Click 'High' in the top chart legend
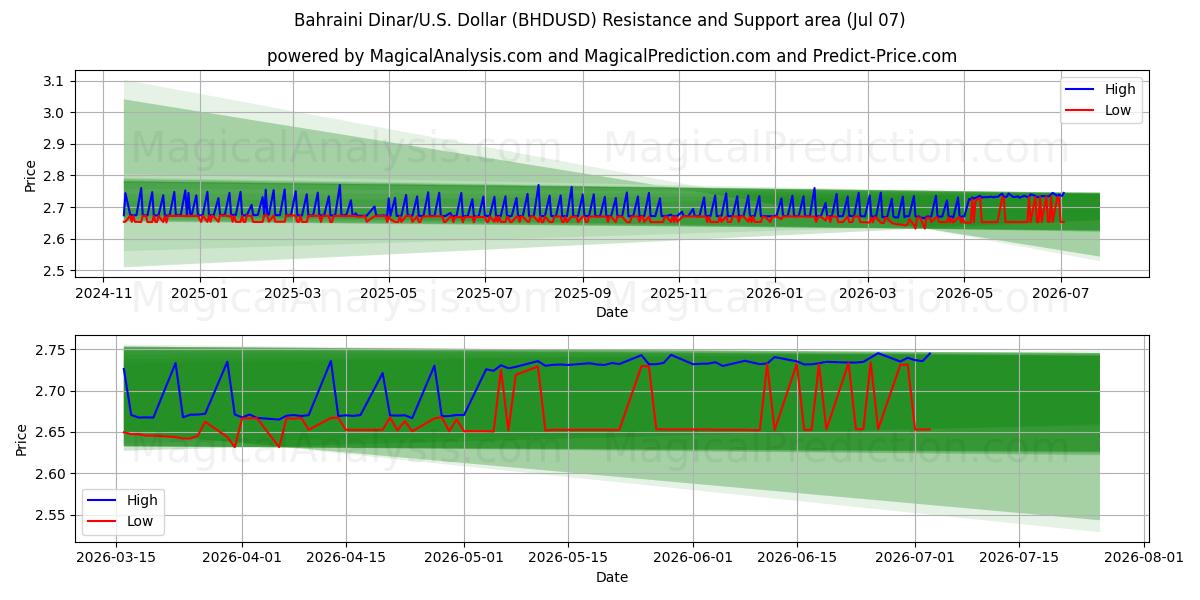 [x=1120, y=89]
